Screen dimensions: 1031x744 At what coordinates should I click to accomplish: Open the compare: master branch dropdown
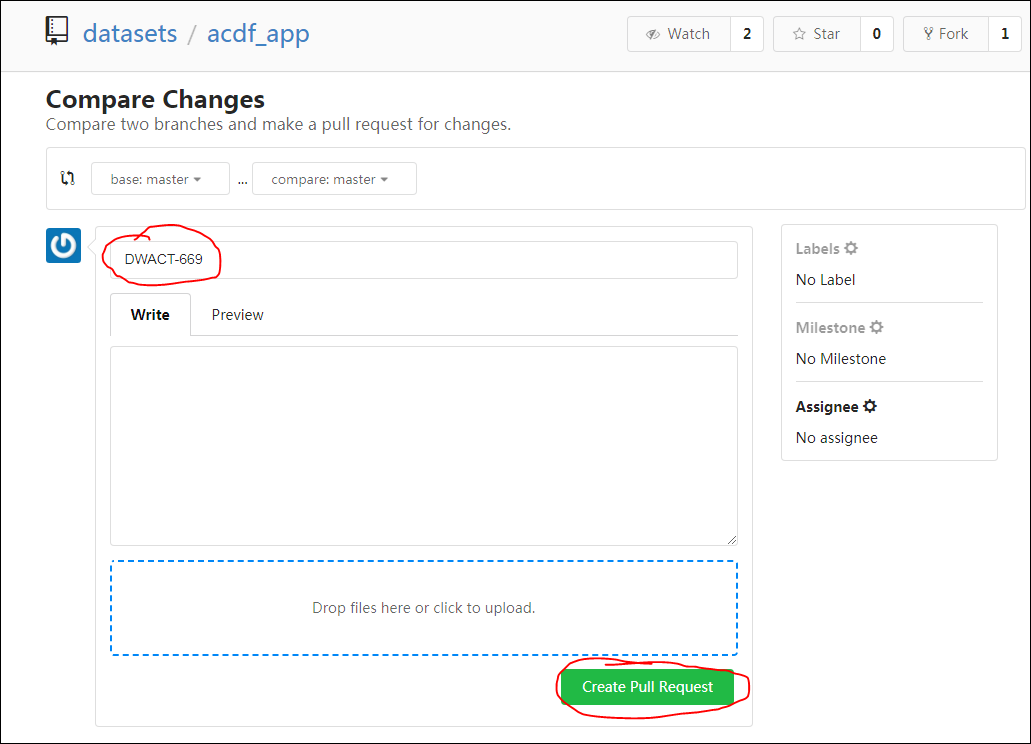[334, 179]
